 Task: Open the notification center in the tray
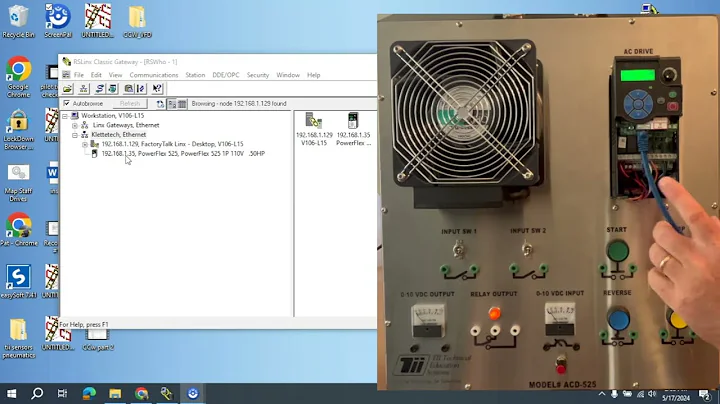pos(704,394)
